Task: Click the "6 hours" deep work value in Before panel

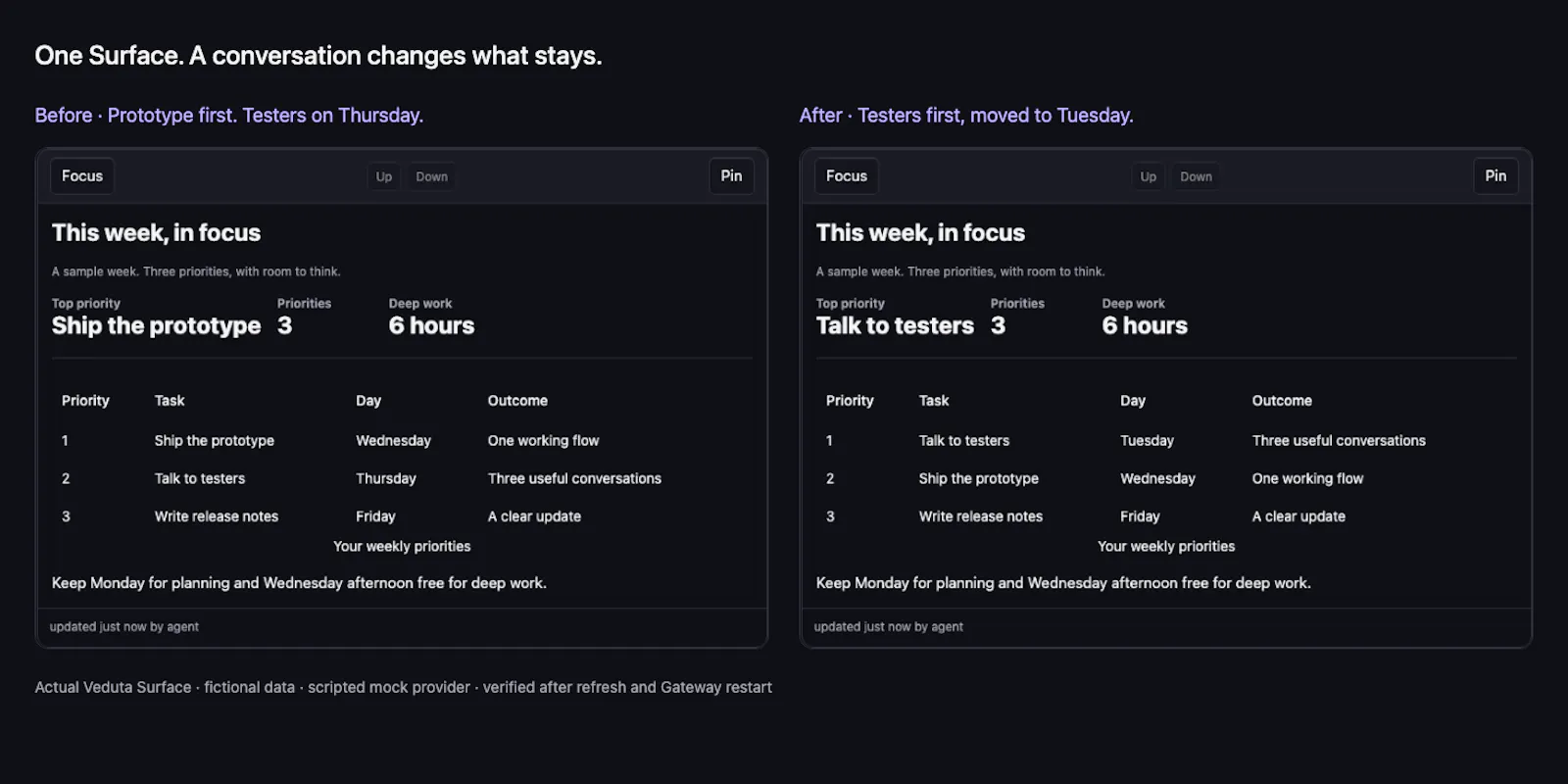Action: pos(431,326)
